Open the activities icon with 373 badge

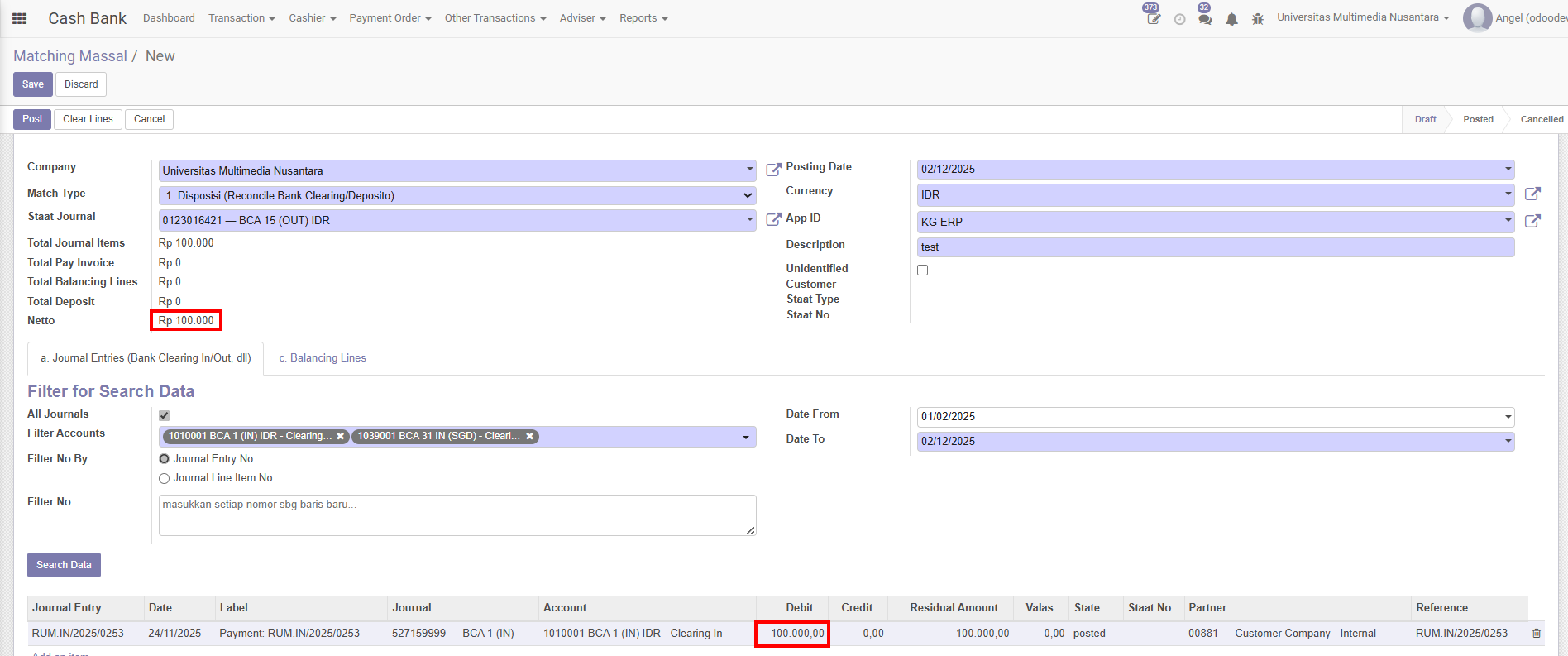pyautogui.click(x=1153, y=18)
